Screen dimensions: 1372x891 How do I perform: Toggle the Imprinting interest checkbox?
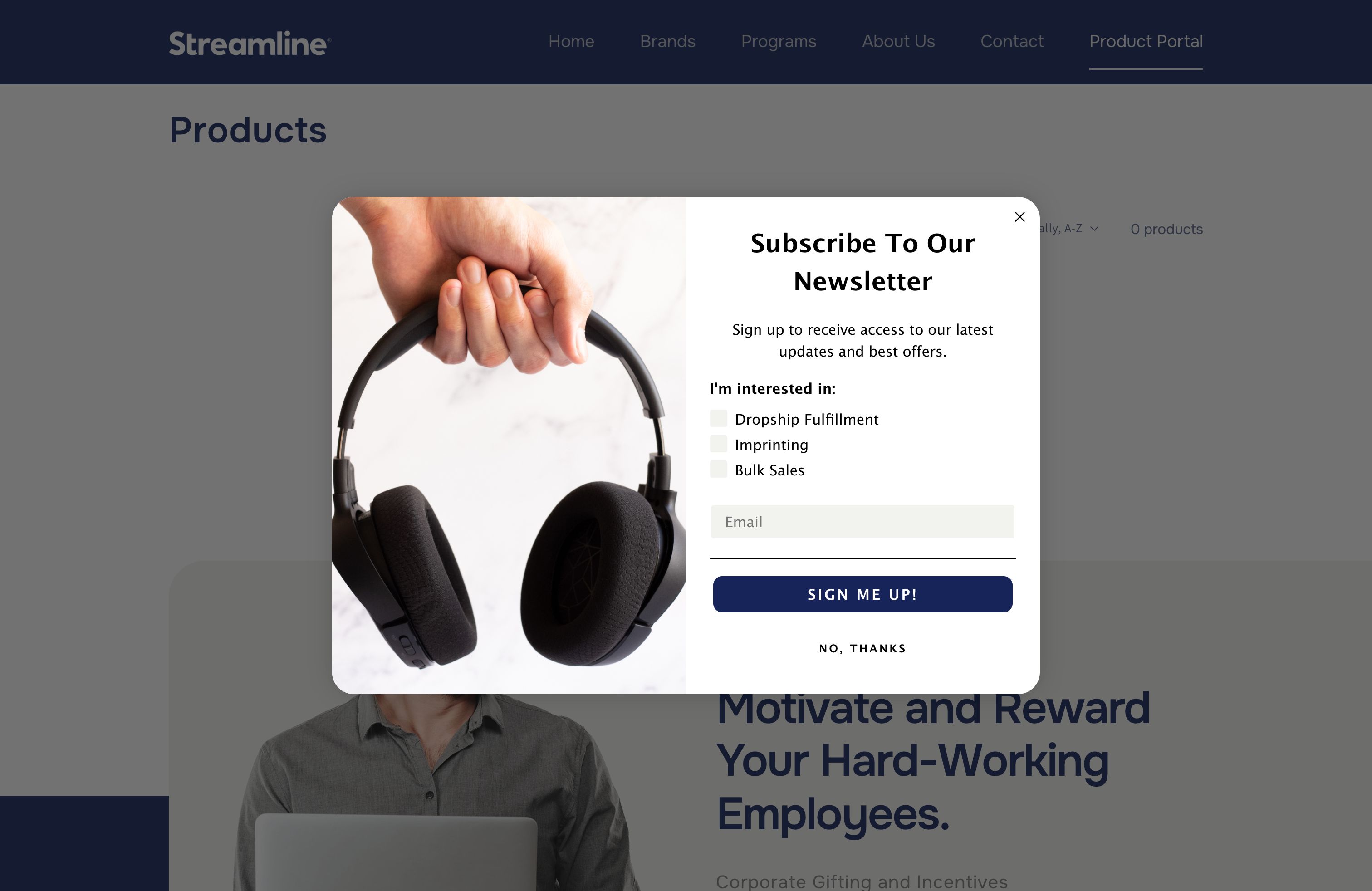(719, 444)
